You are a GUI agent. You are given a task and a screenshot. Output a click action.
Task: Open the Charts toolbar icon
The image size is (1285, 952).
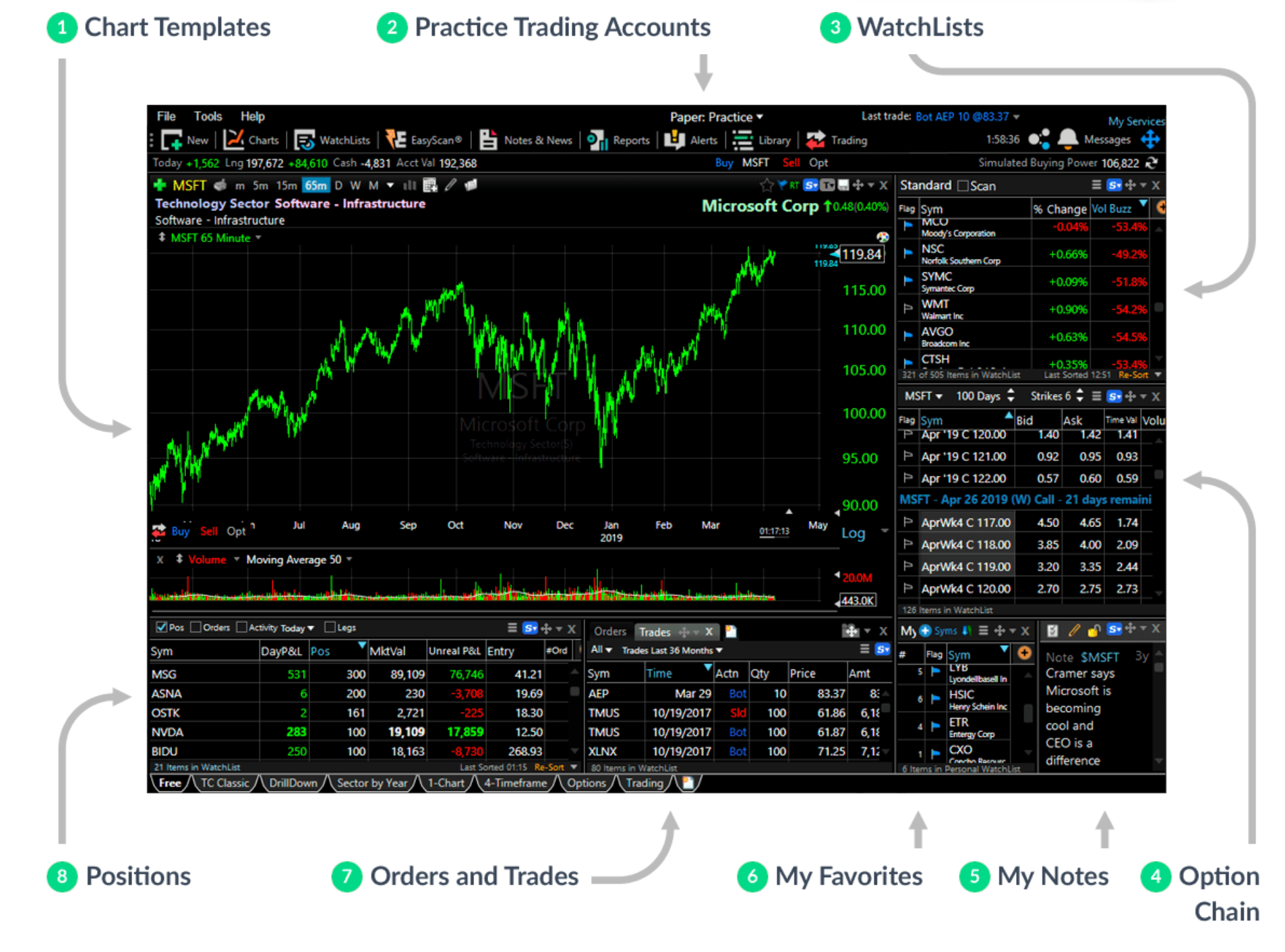pos(233,140)
